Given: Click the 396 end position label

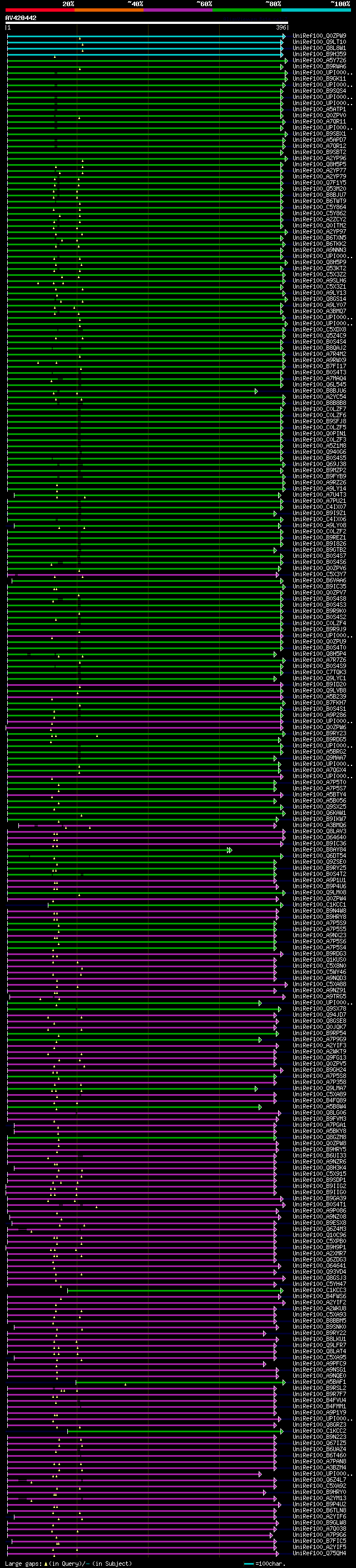Looking at the screenshot, I should pos(280,28).
